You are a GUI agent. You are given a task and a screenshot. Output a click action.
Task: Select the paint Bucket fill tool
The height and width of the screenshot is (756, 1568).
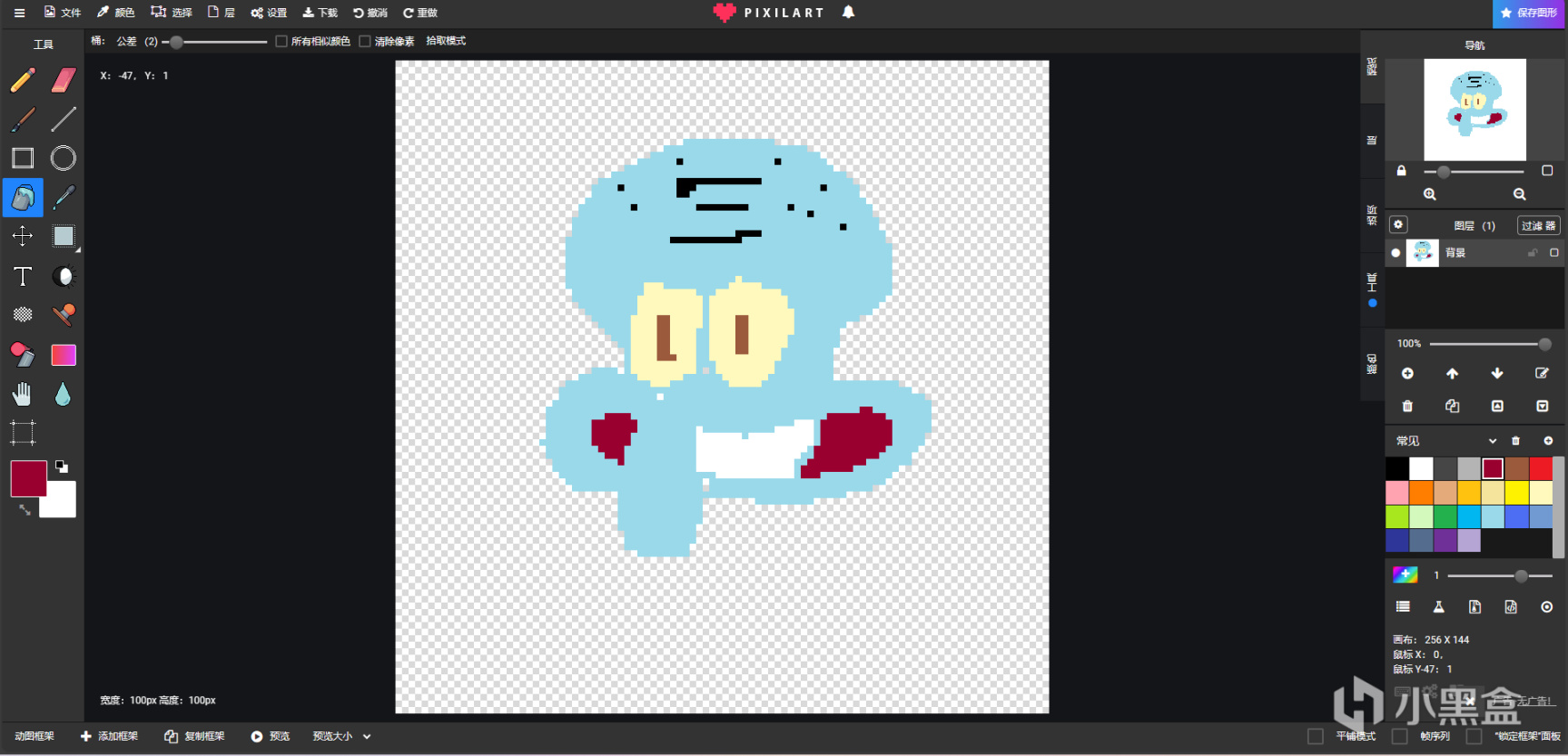click(x=23, y=197)
